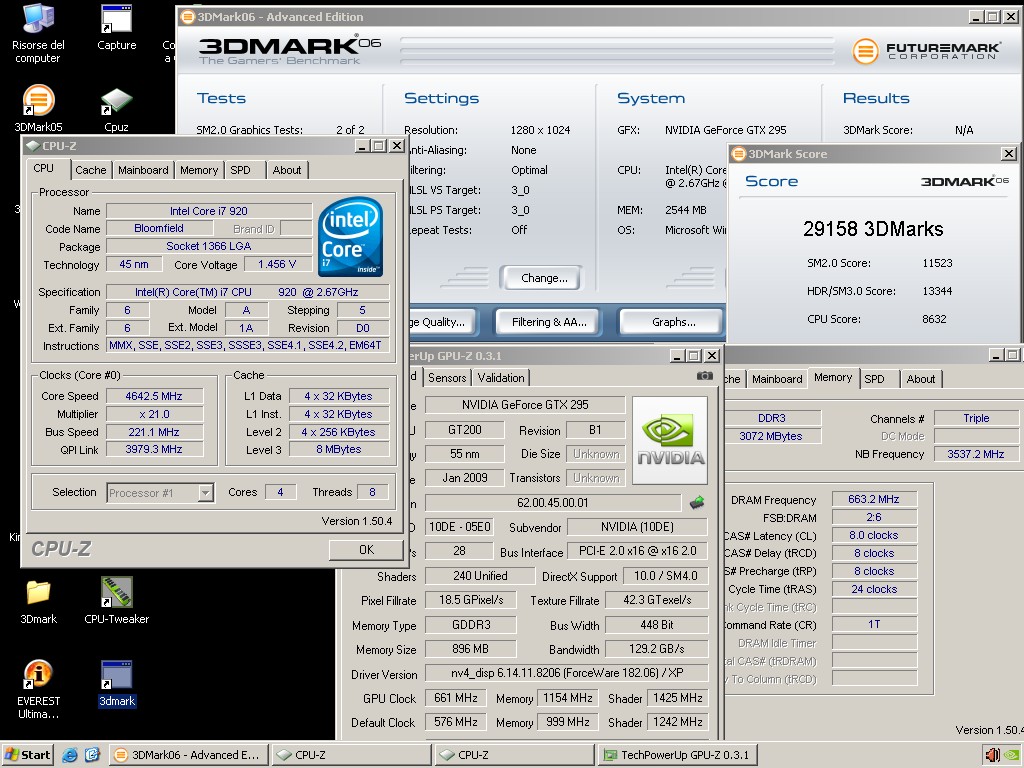Open Sensors tab in GPU-Z
Viewport: 1024px width, 768px height.
coord(447,377)
